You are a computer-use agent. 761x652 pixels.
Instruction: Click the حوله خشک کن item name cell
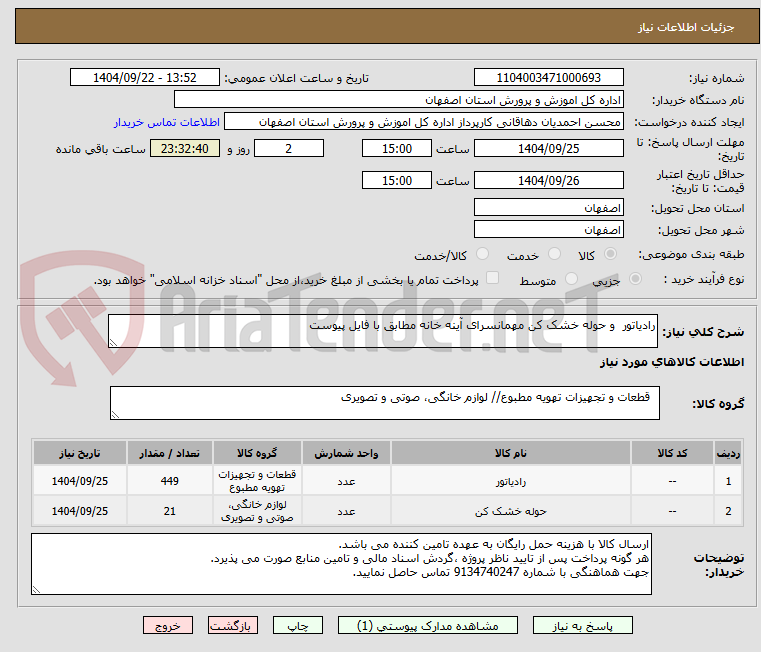pos(511,511)
